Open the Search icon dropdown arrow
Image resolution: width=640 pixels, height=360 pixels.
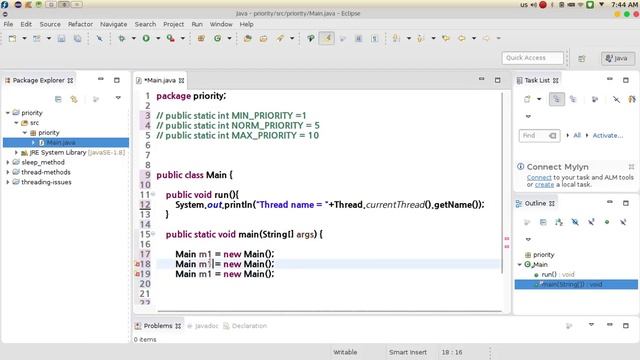[292, 38]
